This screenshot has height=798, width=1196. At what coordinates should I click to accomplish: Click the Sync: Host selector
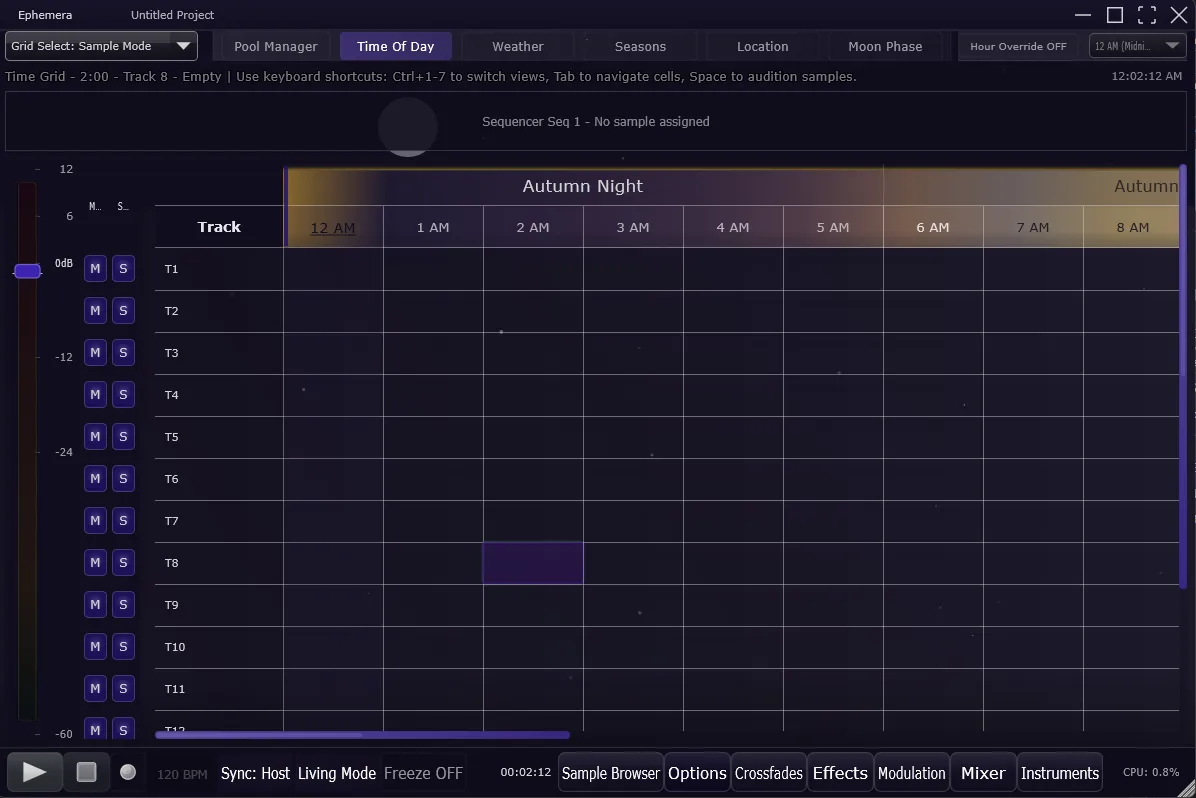click(255, 773)
